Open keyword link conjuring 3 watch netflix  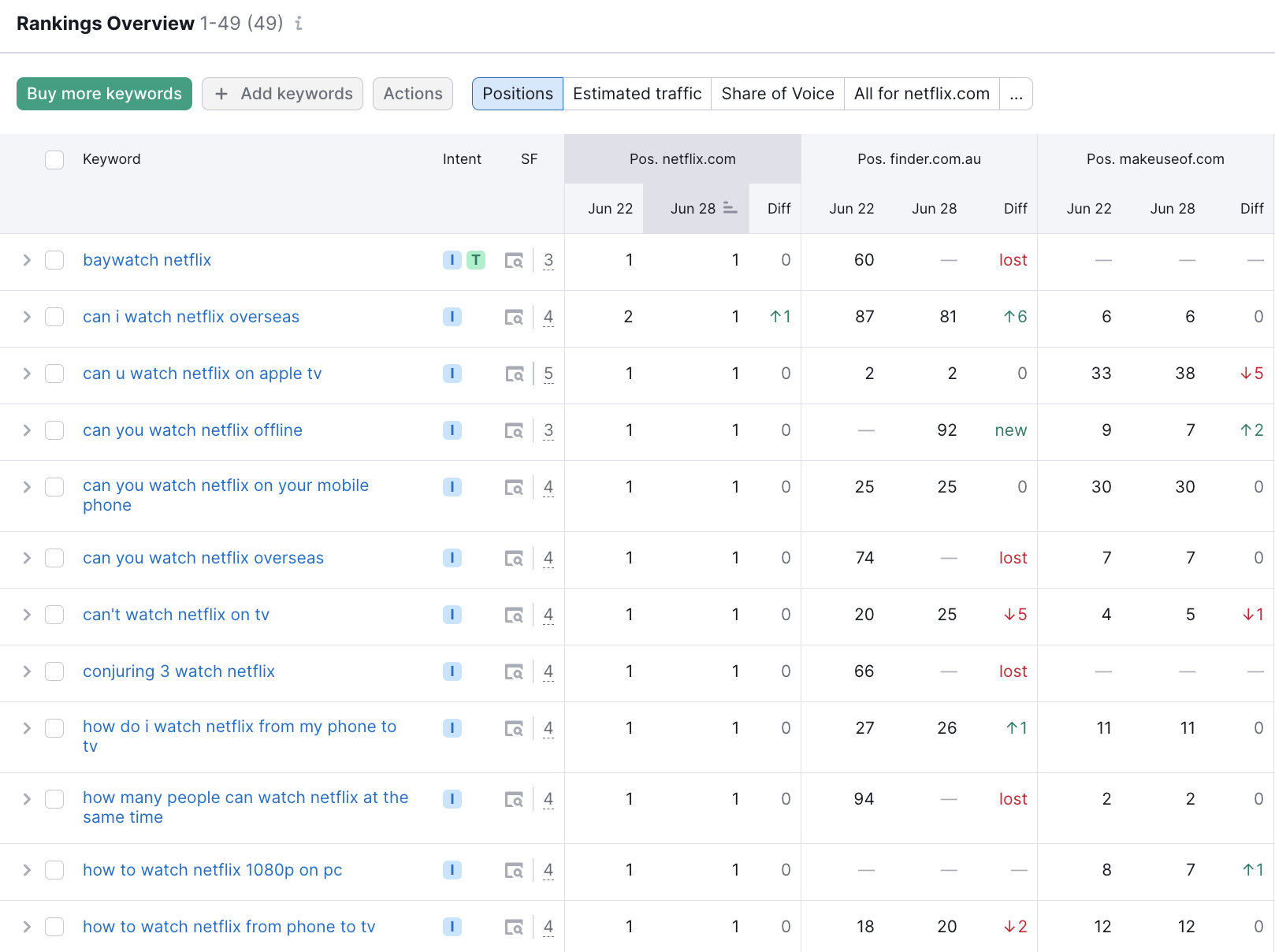(179, 671)
